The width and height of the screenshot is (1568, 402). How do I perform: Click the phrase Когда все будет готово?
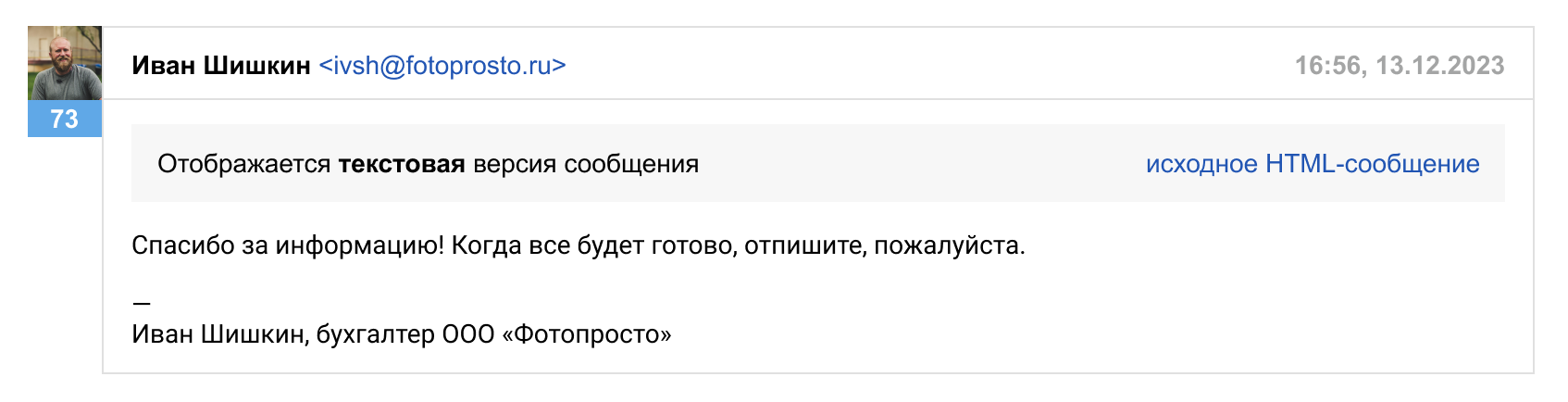(x=593, y=245)
